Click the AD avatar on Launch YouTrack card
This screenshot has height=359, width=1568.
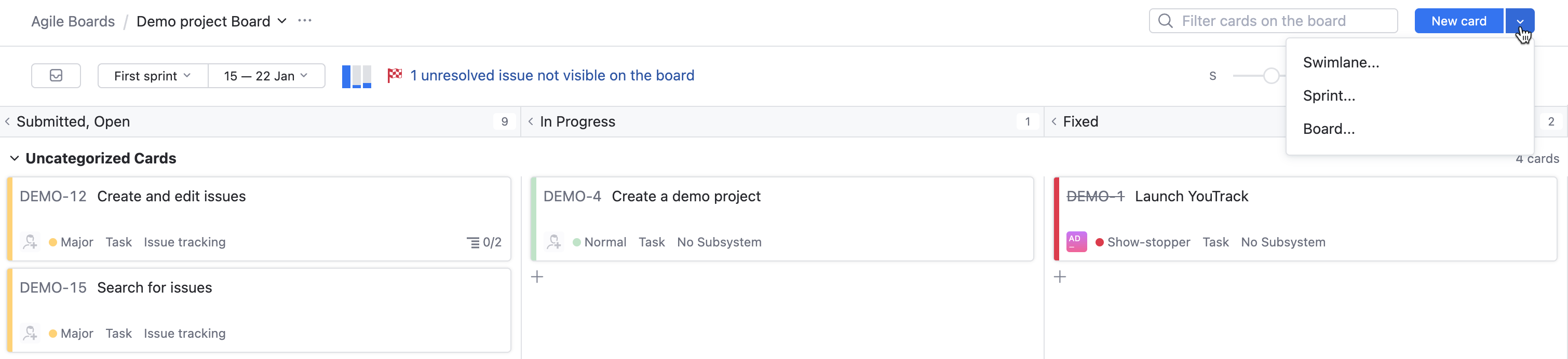pyautogui.click(x=1076, y=242)
